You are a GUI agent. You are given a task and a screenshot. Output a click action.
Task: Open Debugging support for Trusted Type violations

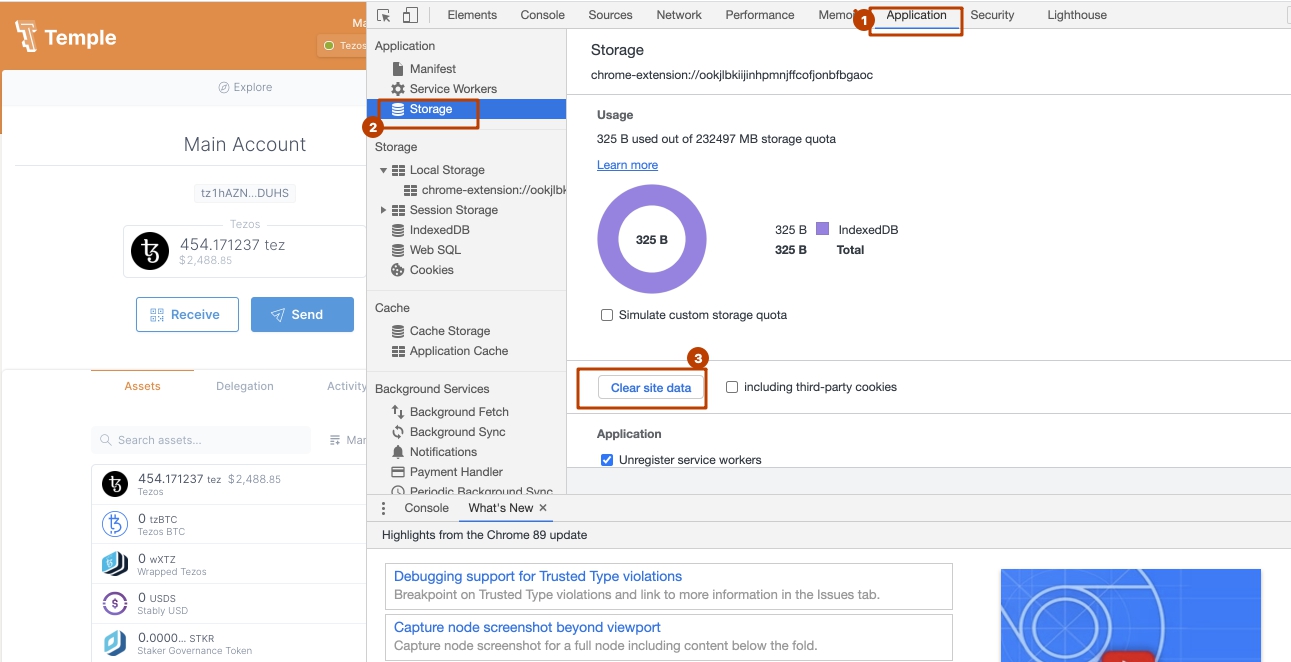click(x=538, y=576)
